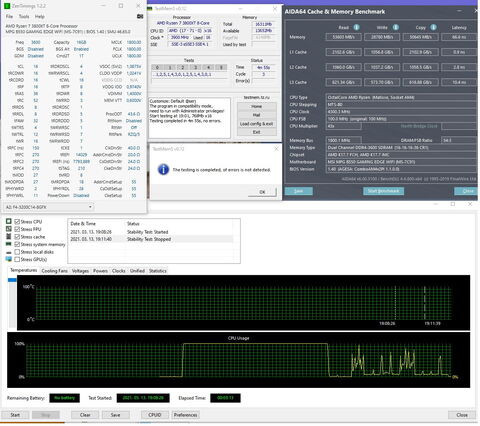This screenshot has height=426, width=480.
Task: Click the TestMem5 log text box
Action: pyautogui.click(x=189, y=118)
